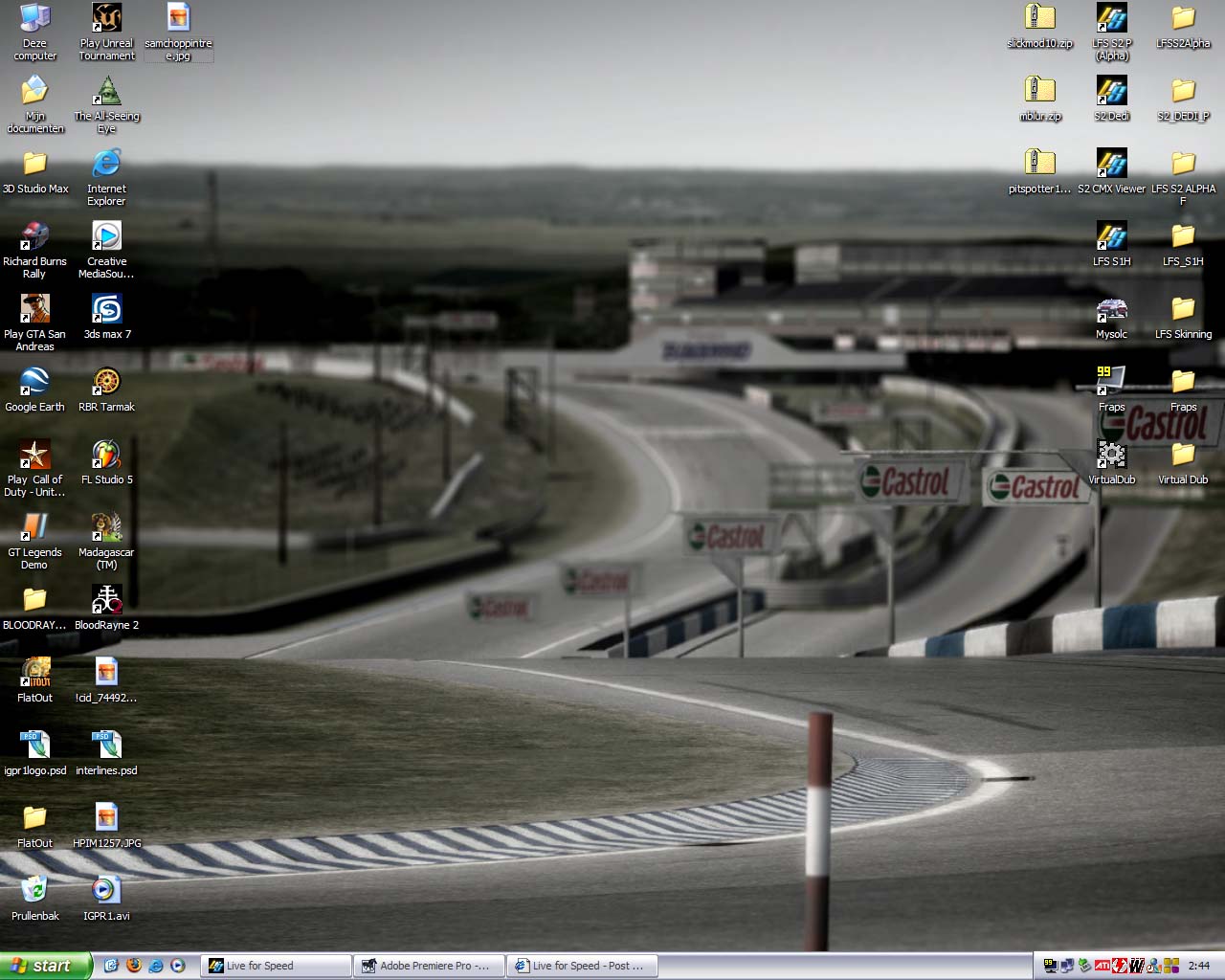
Task: Launch Internet Explorer from Quick Launch
Action: pyautogui.click(x=155, y=966)
